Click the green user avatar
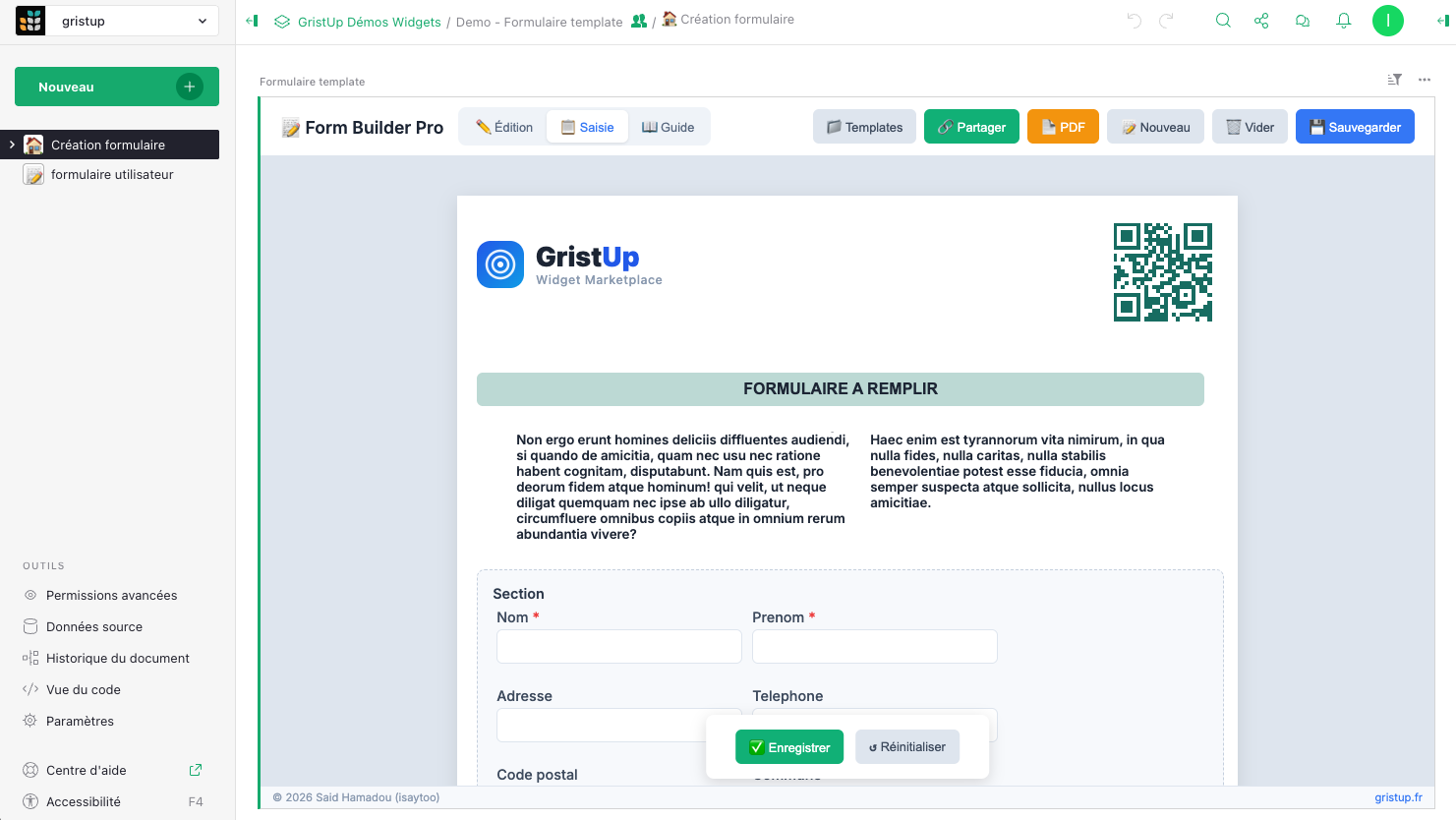1456x820 pixels. (x=1388, y=21)
